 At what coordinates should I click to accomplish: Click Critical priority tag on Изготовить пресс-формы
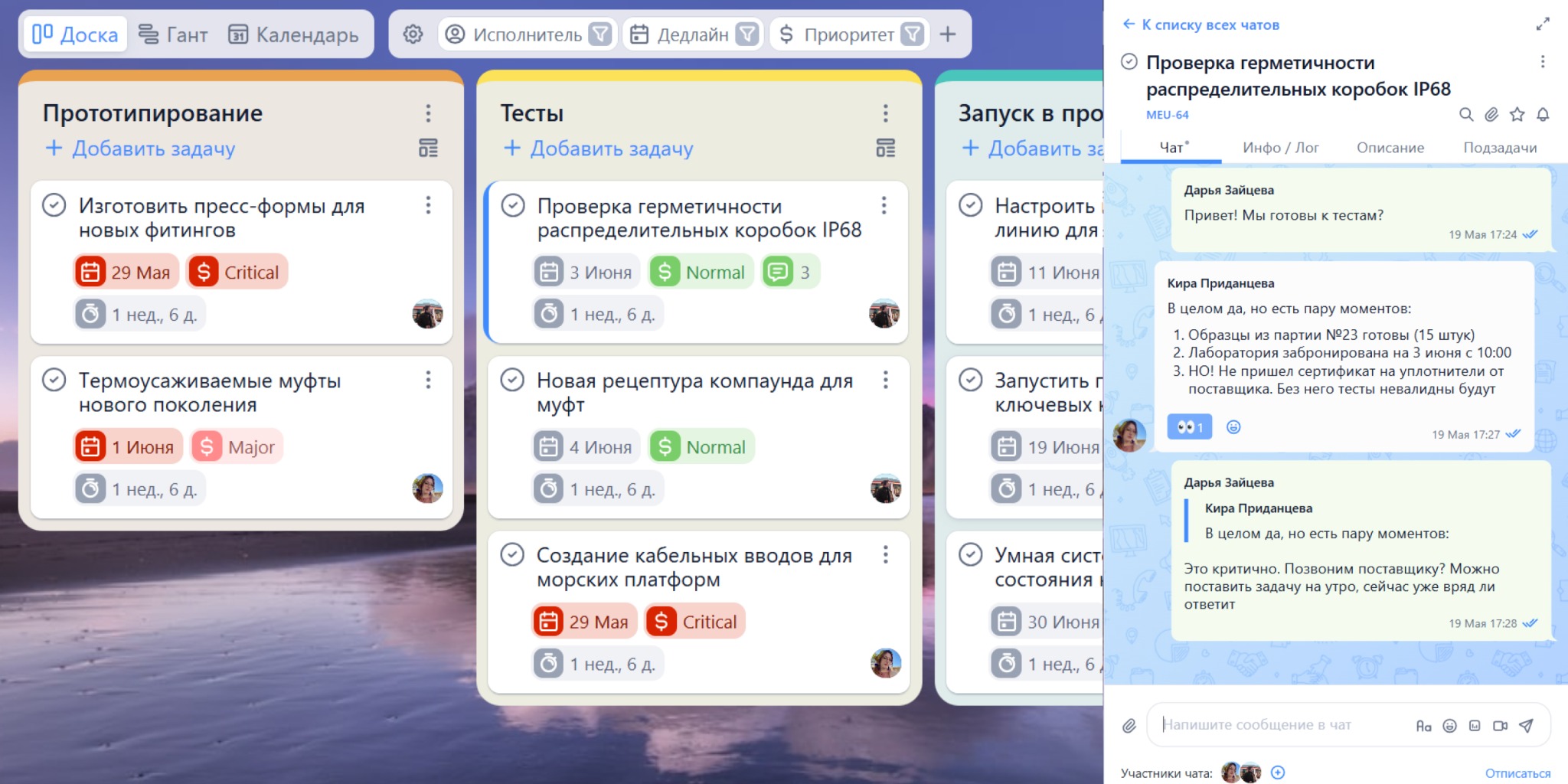237,272
